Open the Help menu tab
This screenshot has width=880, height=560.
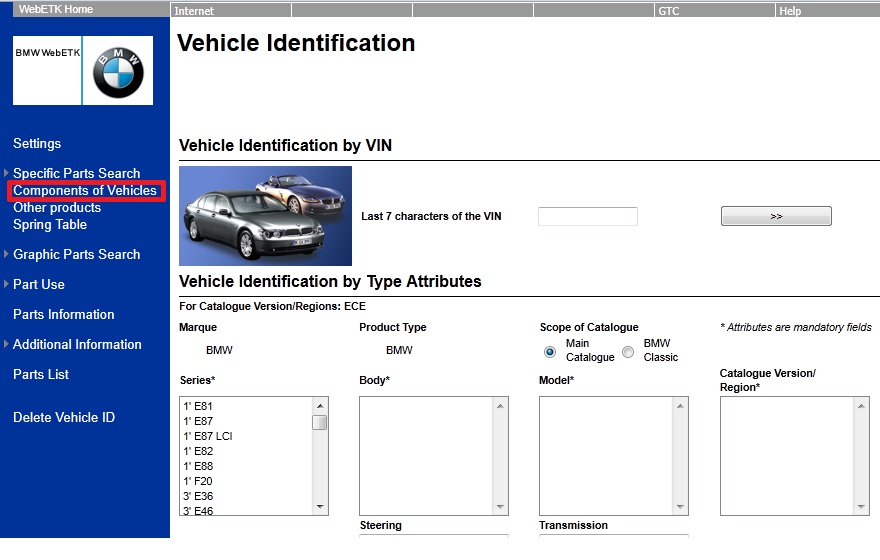tap(828, 10)
